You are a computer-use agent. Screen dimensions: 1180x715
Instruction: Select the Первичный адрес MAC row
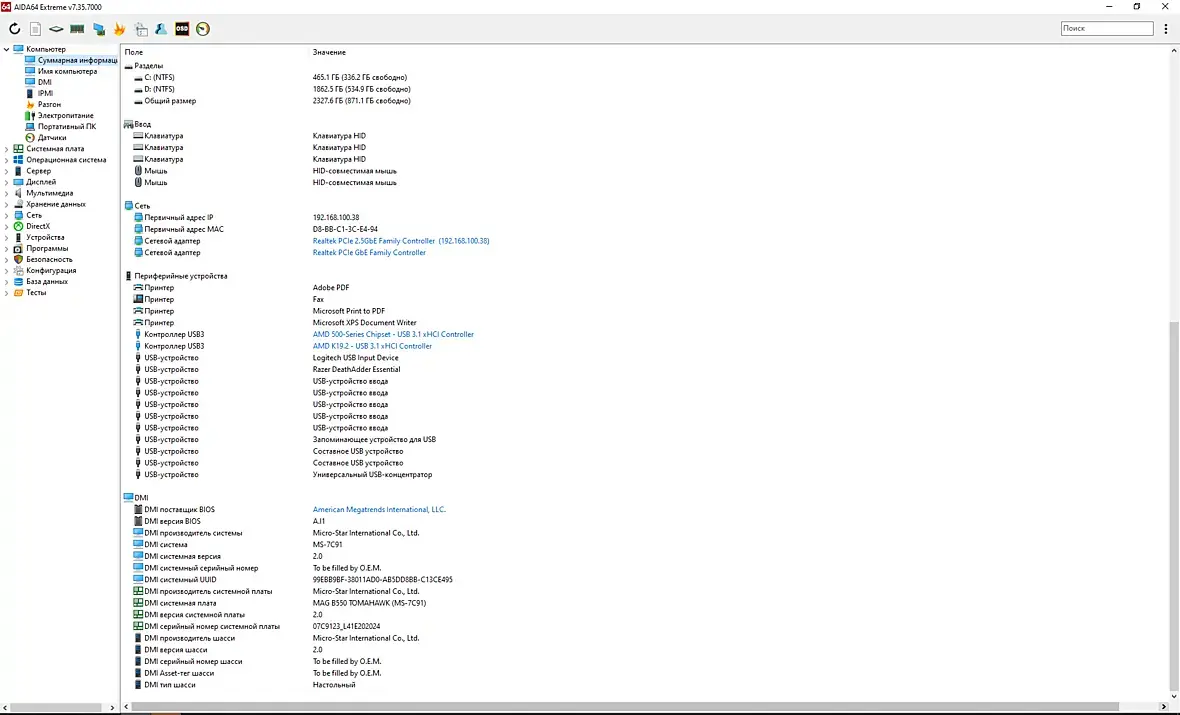coord(256,230)
